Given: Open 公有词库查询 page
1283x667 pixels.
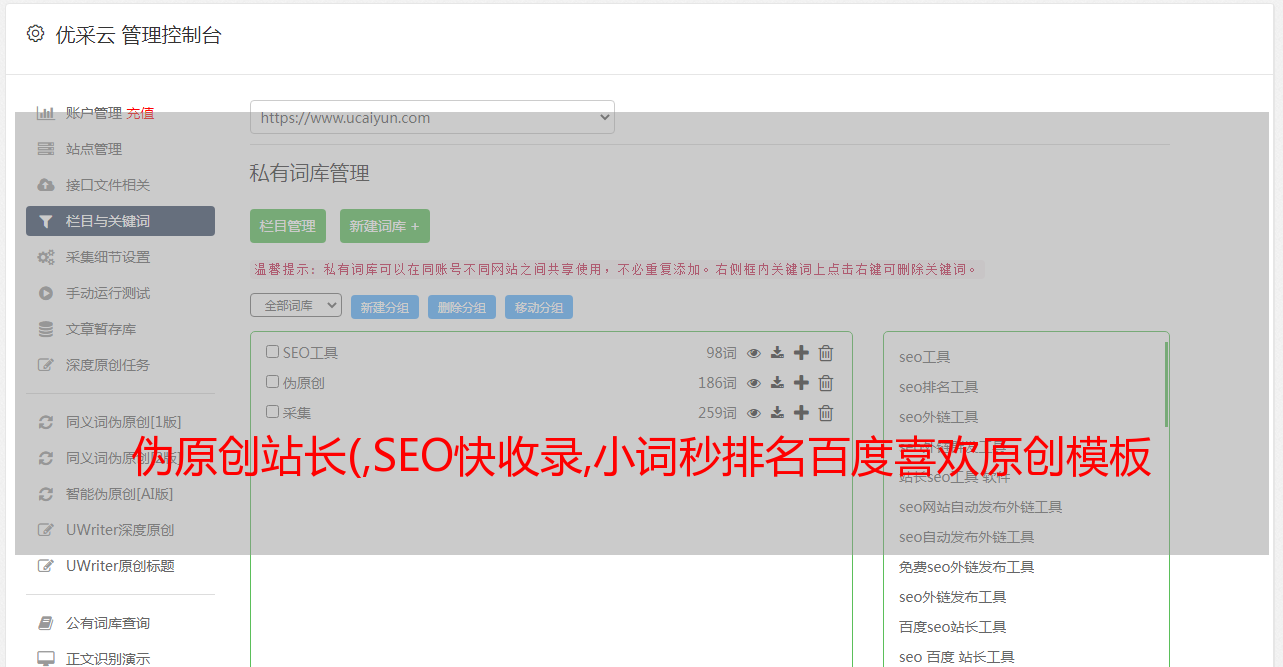Looking at the screenshot, I should [x=108, y=623].
